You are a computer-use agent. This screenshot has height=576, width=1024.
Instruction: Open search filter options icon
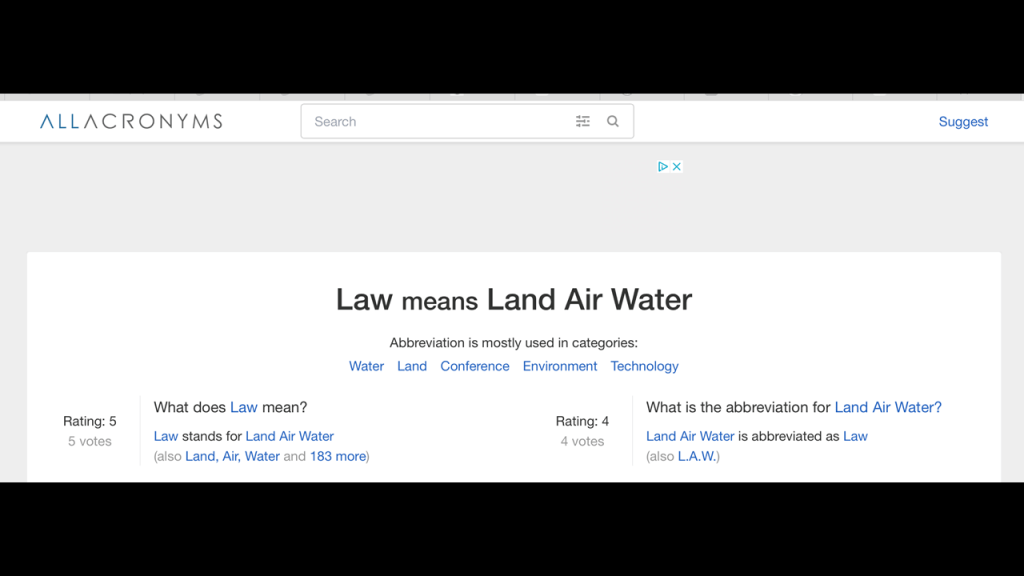tap(583, 122)
